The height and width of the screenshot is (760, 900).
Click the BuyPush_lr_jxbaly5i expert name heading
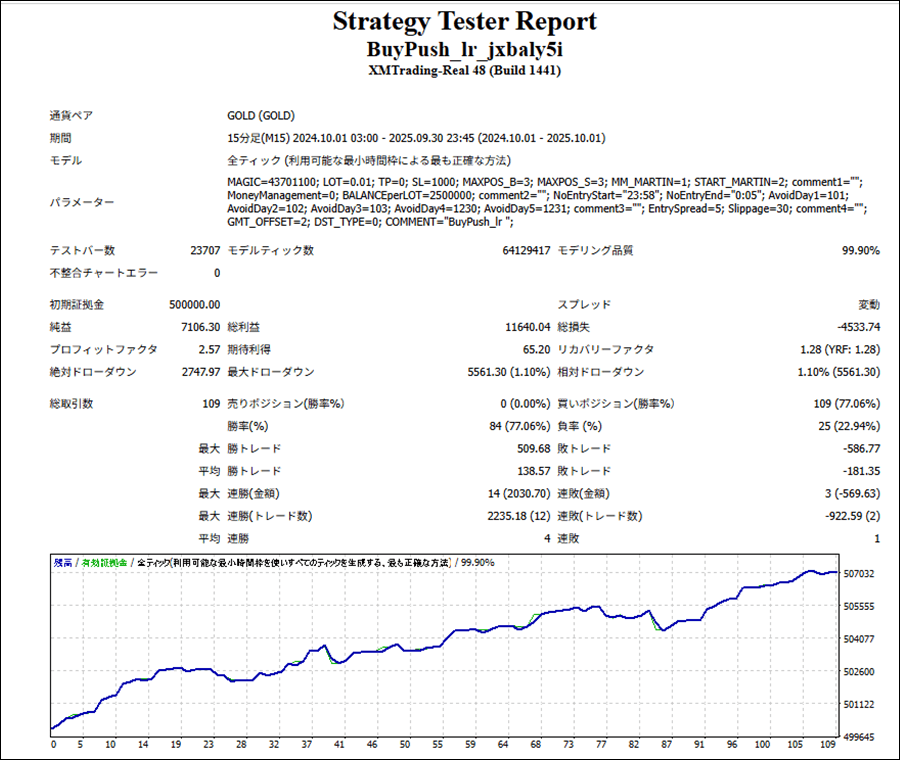[x=464, y=49]
